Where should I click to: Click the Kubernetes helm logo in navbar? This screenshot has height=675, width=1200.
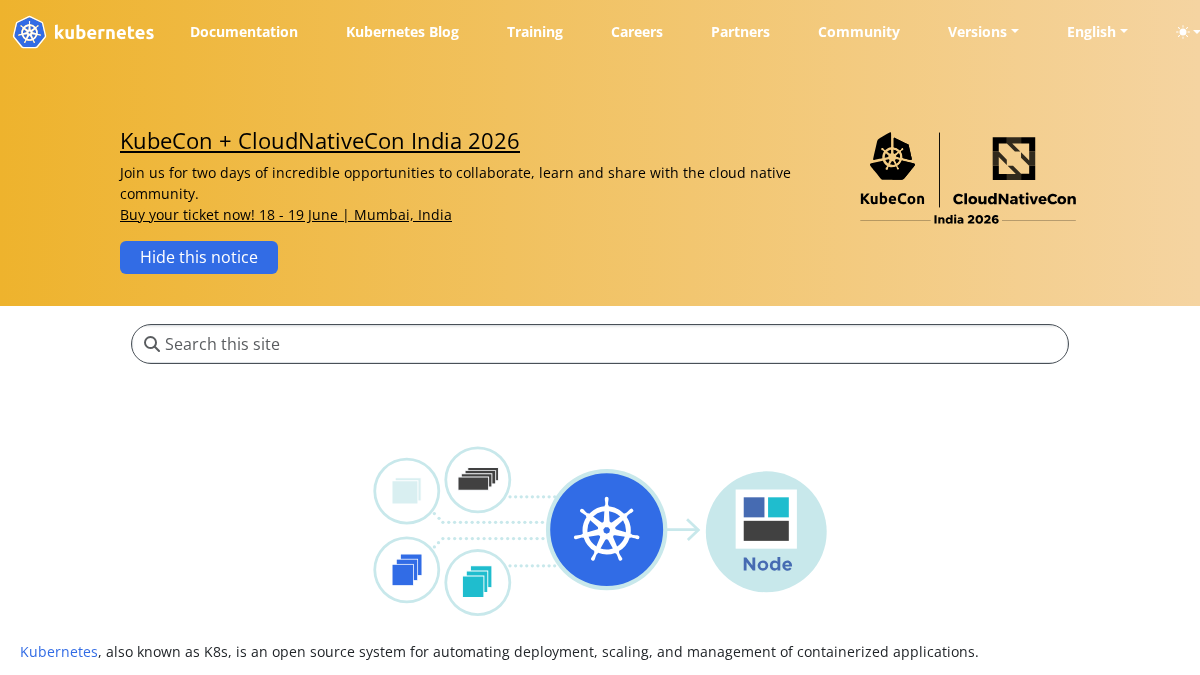pyautogui.click(x=29, y=32)
